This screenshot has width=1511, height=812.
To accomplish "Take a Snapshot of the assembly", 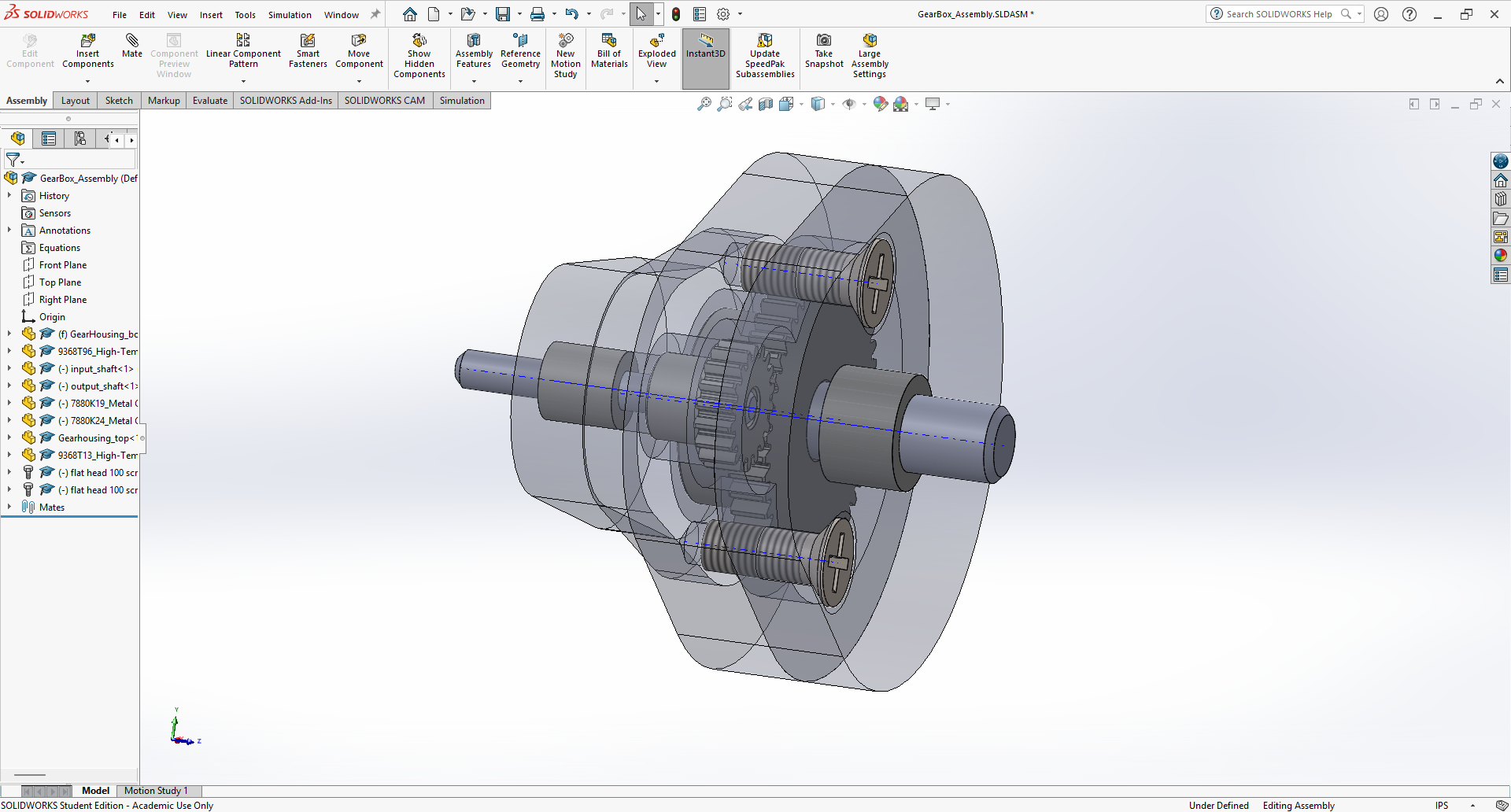I will [x=824, y=51].
